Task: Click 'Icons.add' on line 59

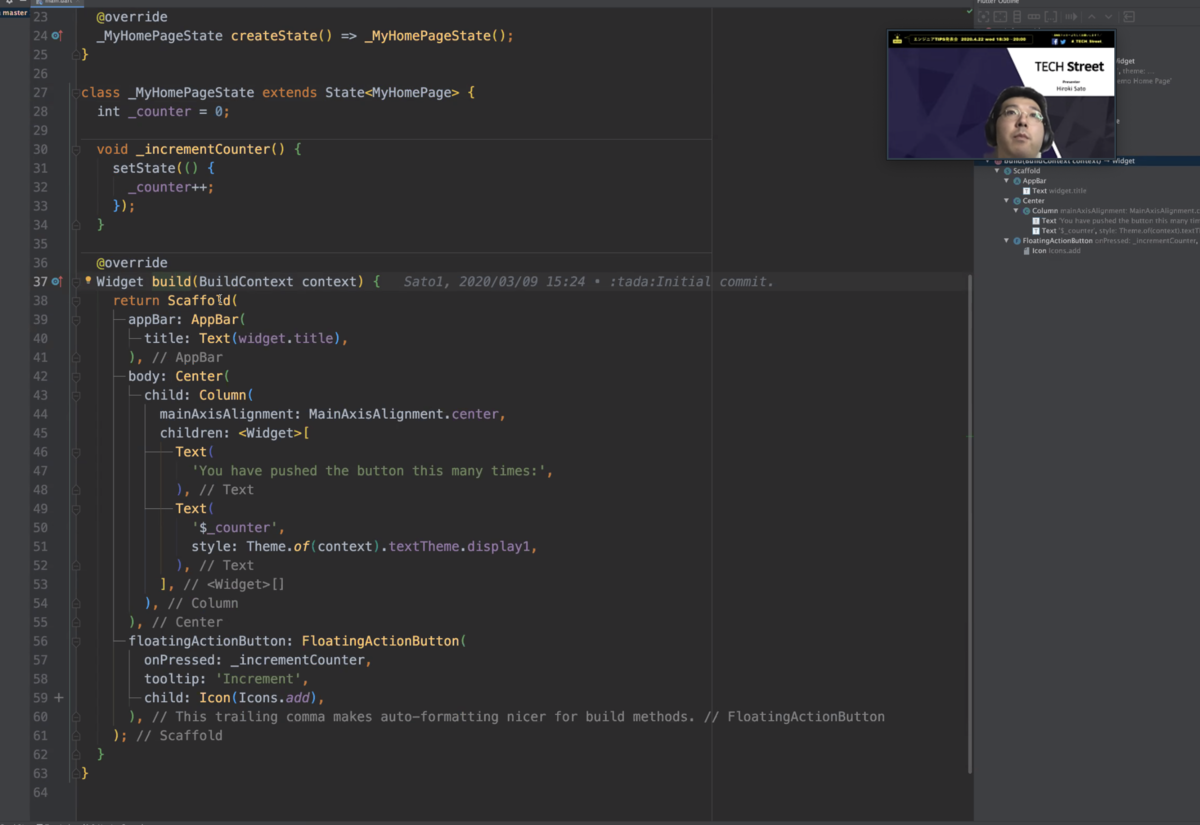Action: (275, 698)
